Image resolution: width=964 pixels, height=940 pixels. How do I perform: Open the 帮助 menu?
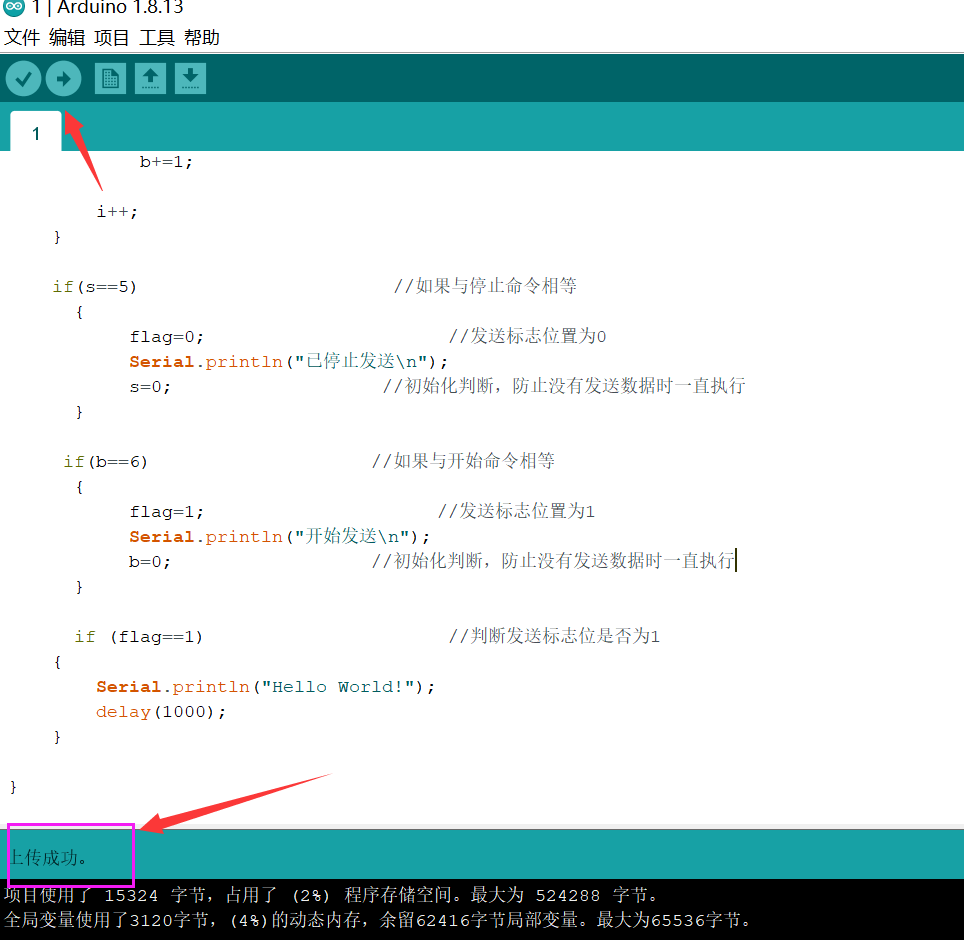click(202, 38)
